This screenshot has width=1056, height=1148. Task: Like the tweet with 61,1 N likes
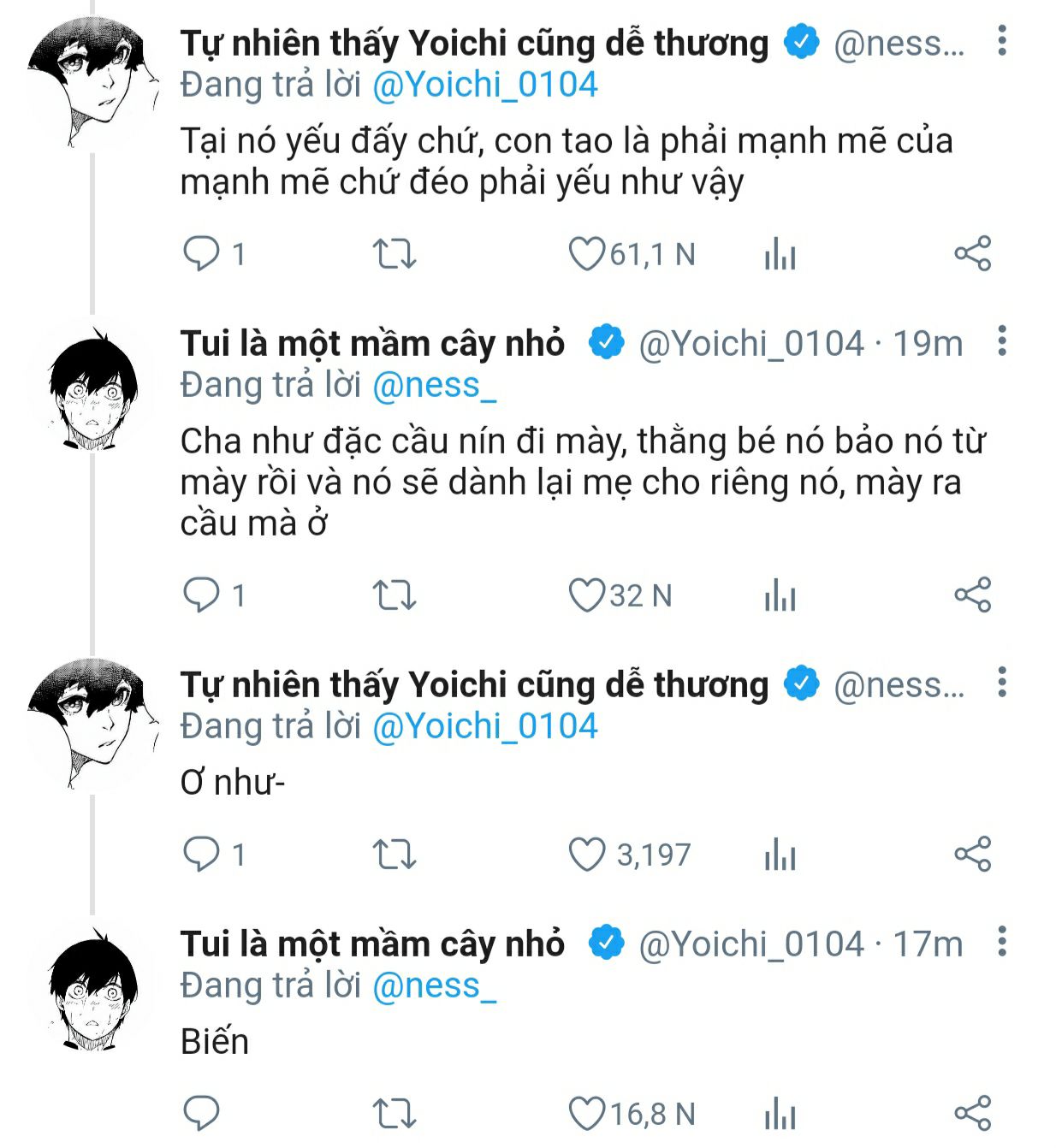coord(587,254)
